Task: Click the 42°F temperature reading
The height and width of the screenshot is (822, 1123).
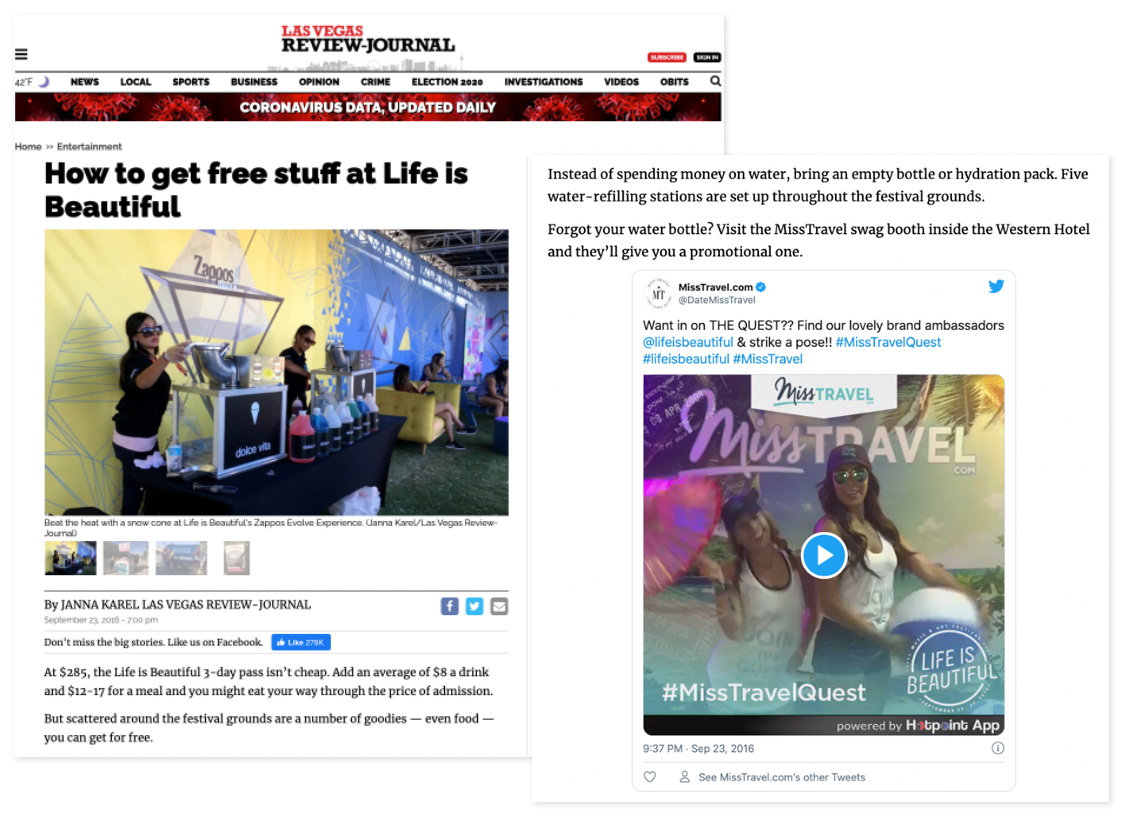Action: 24,82
